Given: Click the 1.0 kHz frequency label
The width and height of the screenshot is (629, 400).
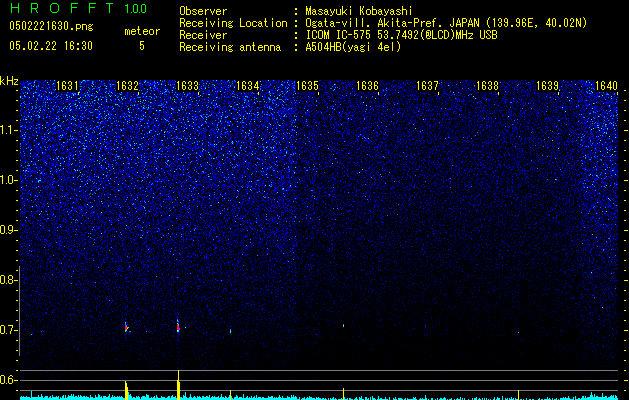Looking at the screenshot, I should (8, 180).
